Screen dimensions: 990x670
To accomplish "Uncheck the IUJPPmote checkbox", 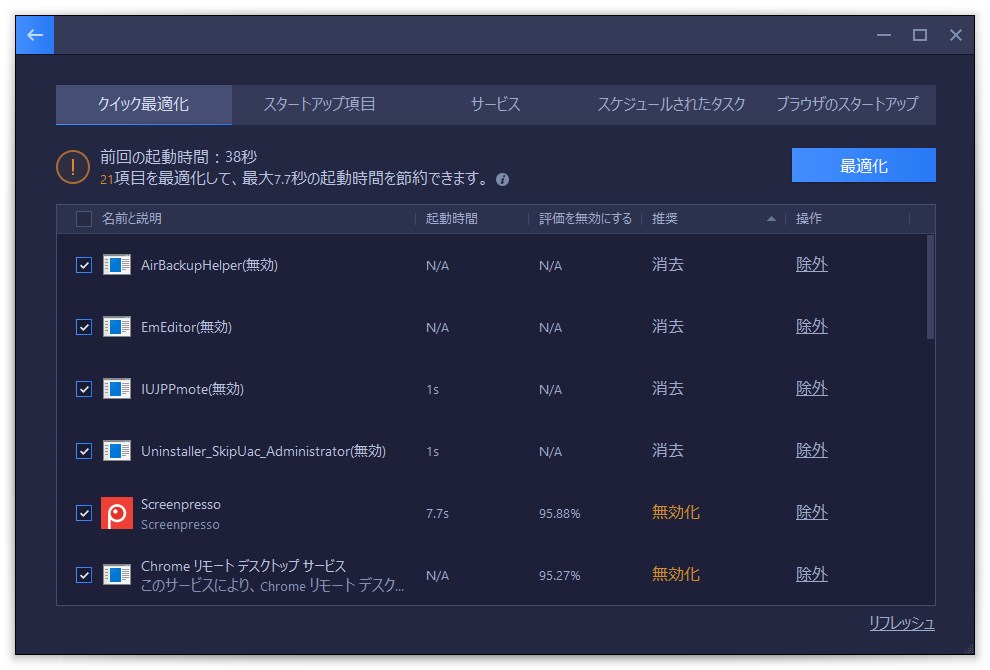I will point(84,389).
